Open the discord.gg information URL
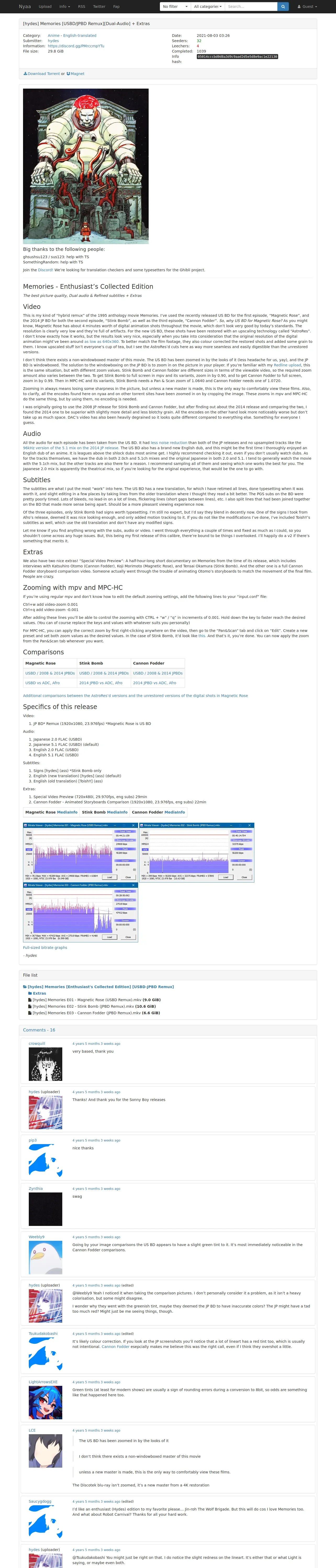336x1568 pixels. tap(76, 46)
